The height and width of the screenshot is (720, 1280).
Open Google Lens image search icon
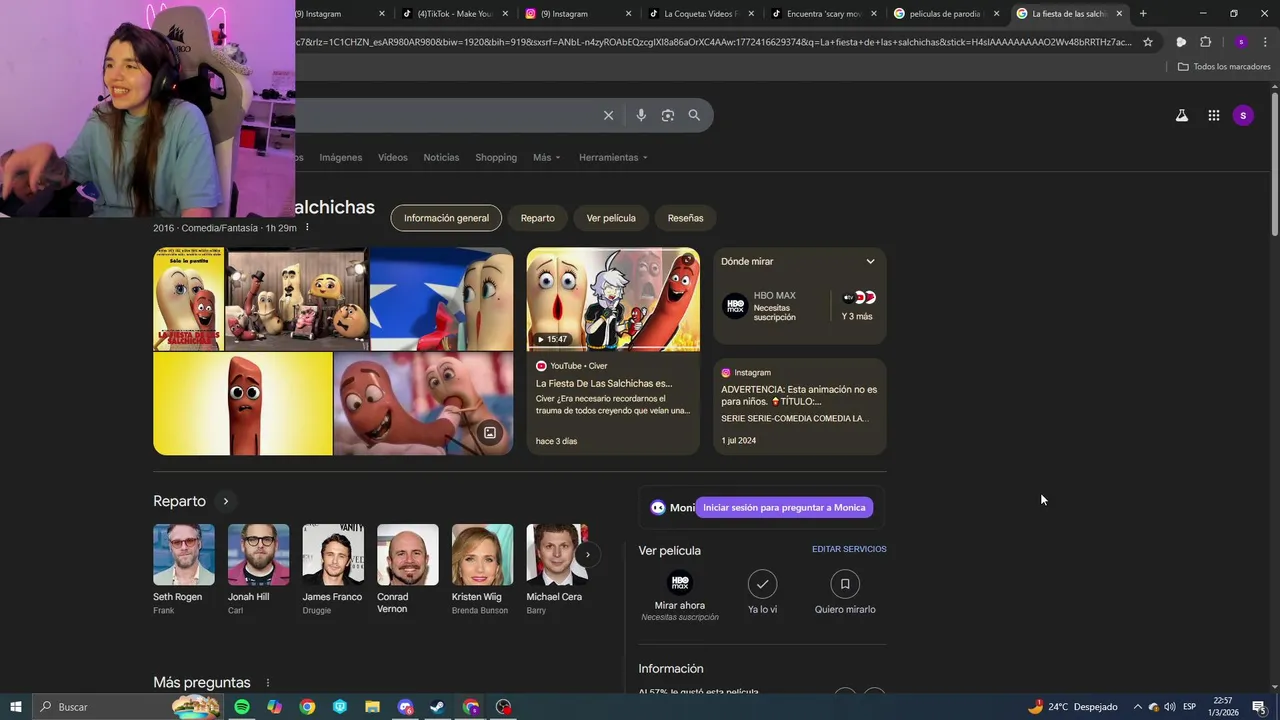(x=668, y=115)
